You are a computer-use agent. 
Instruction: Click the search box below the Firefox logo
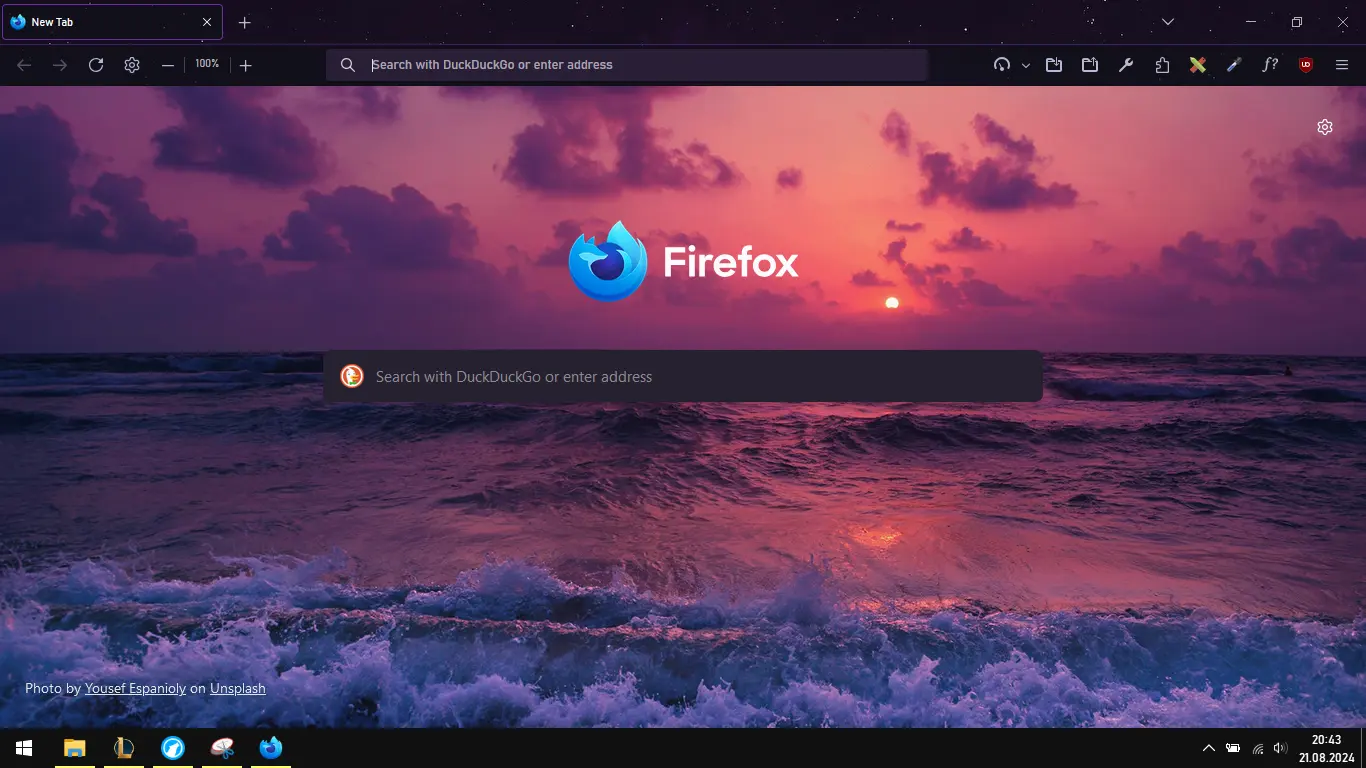683,377
